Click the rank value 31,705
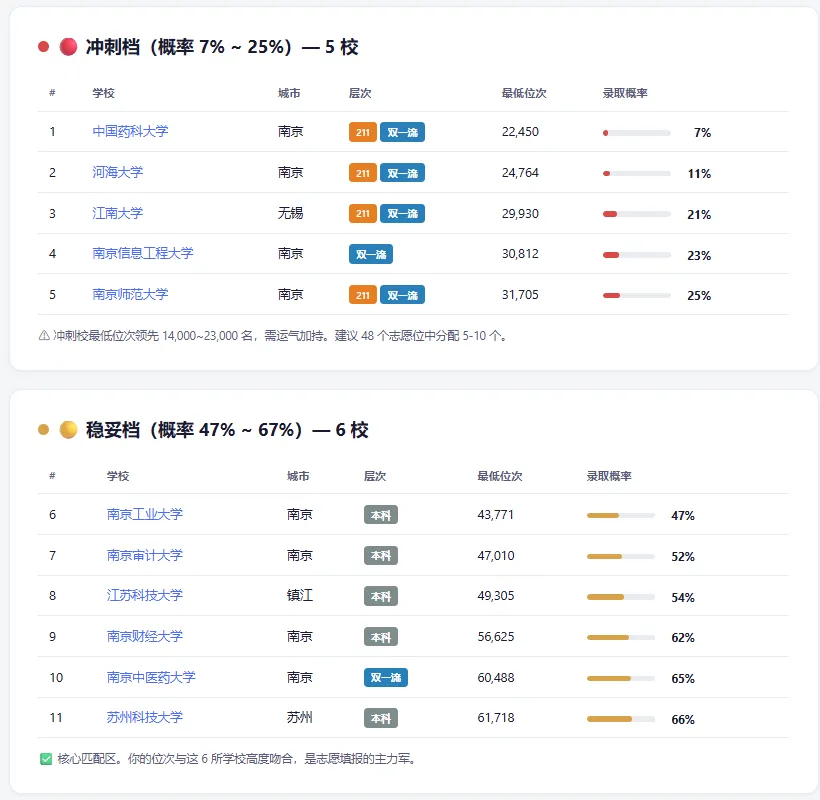The image size is (820, 800). 520,294
